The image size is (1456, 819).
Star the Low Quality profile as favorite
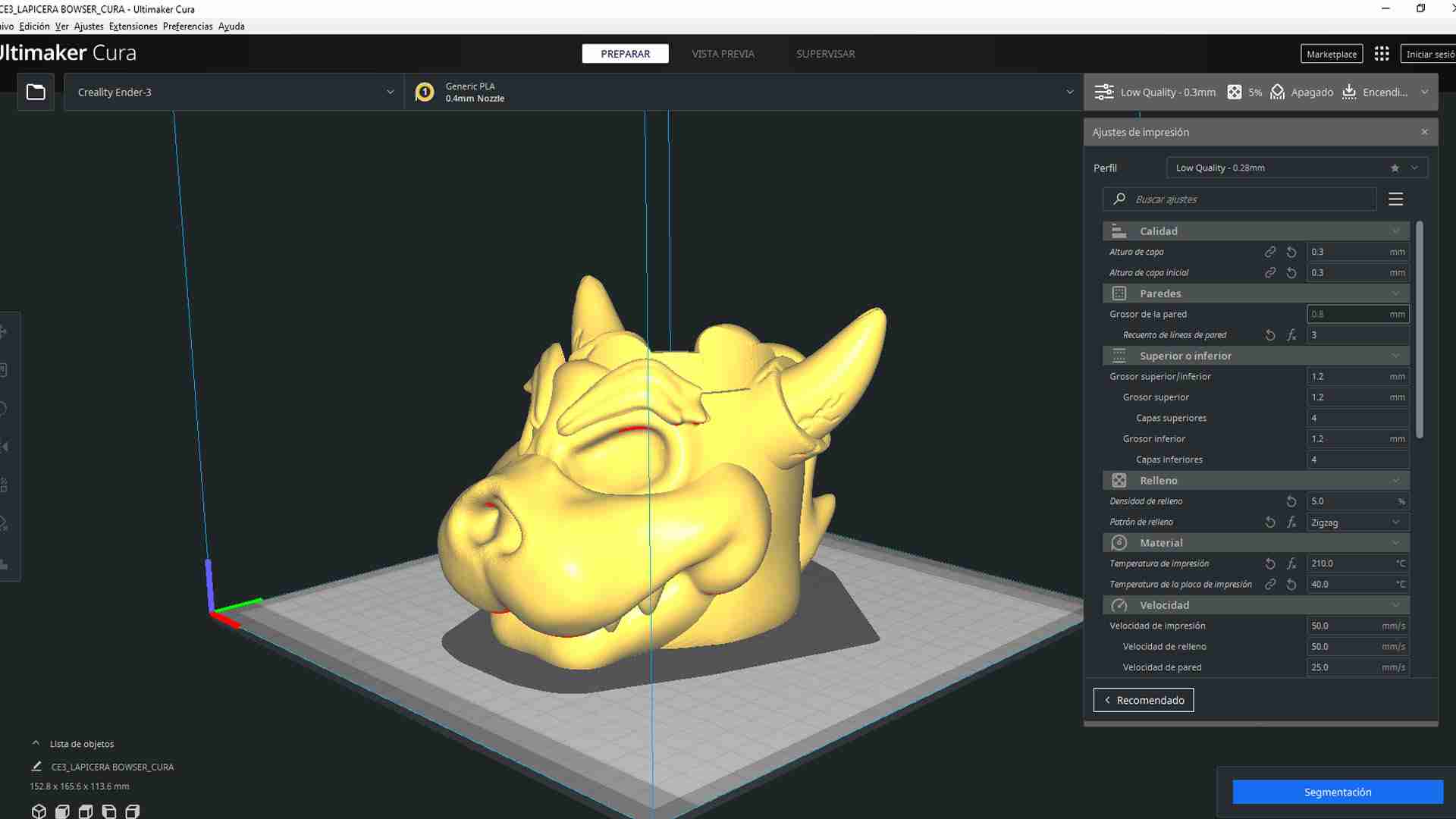(1394, 168)
